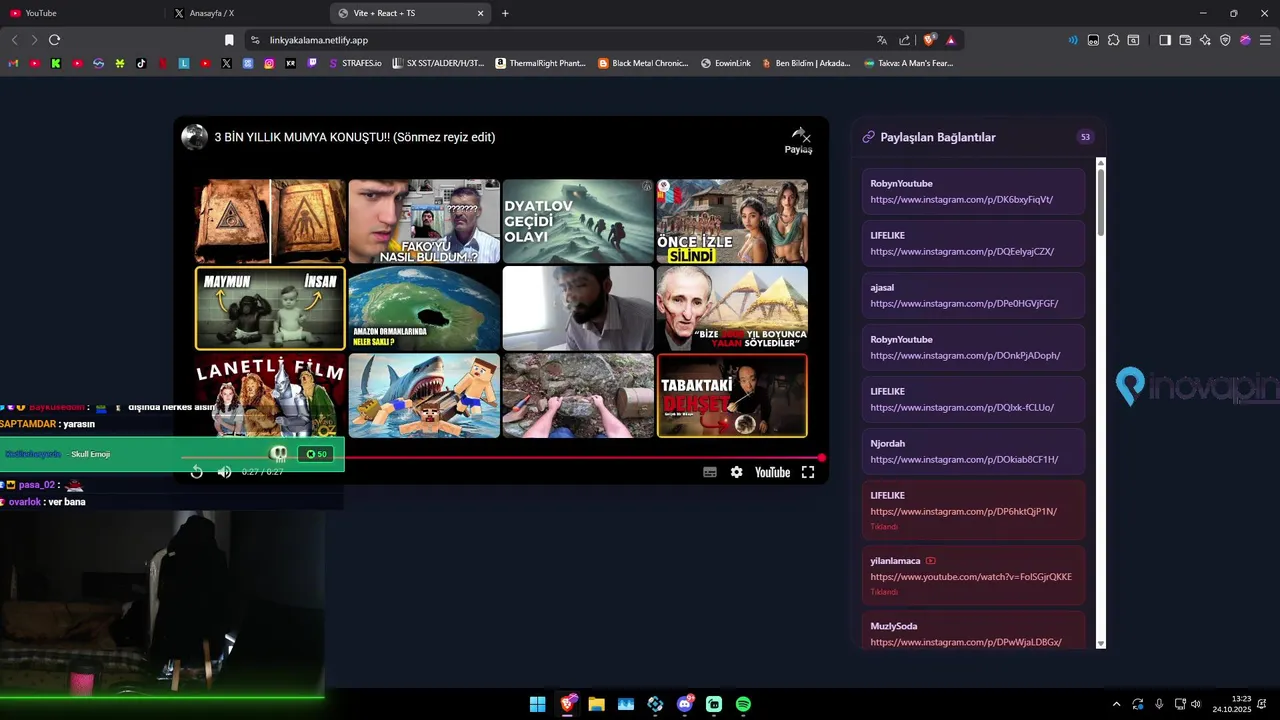Open RobynYoutube's DK6bxyFiqVt Instagram link
This screenshot has width=1280, height=720.
[x=961, y=200]
